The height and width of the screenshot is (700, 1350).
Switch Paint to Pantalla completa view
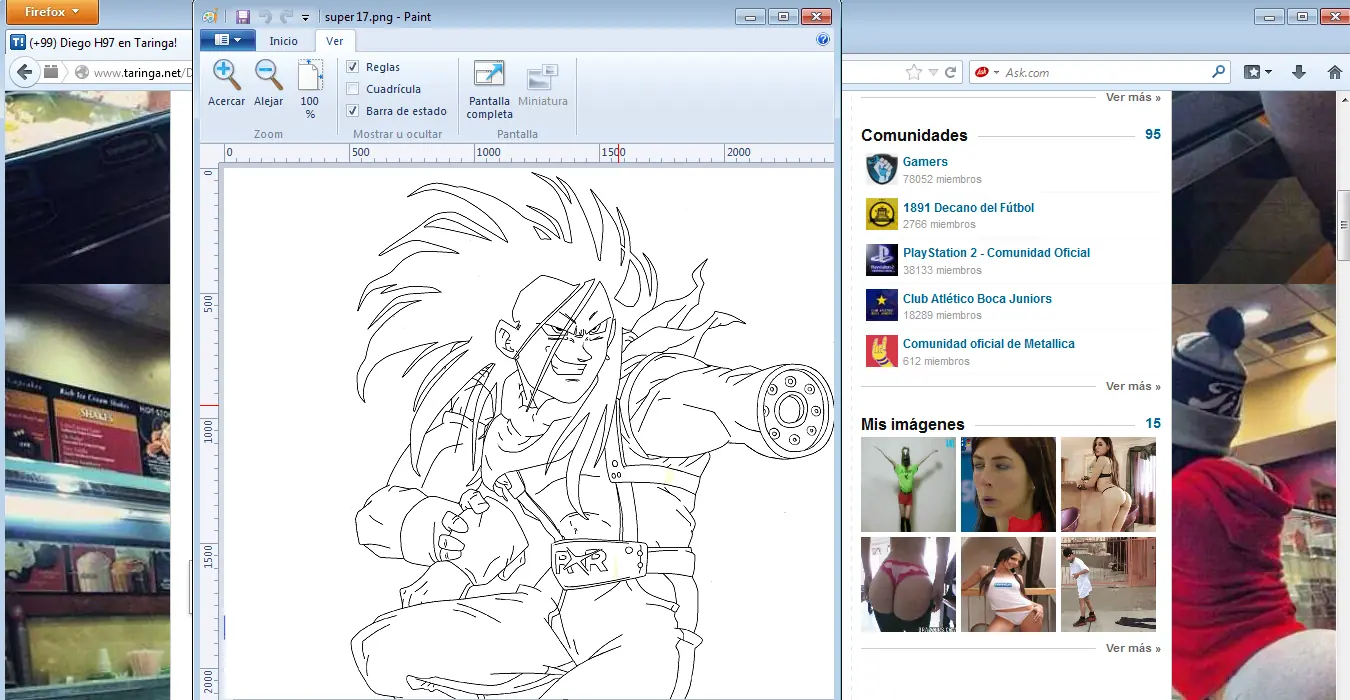pyautogui.click(x=489, y=90)
